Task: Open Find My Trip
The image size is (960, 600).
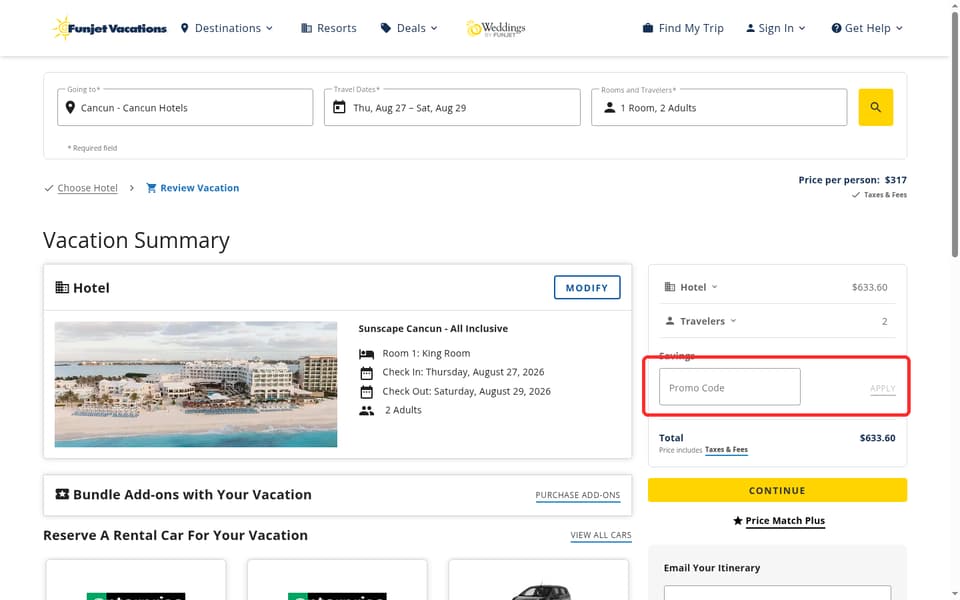Action: 683,28
